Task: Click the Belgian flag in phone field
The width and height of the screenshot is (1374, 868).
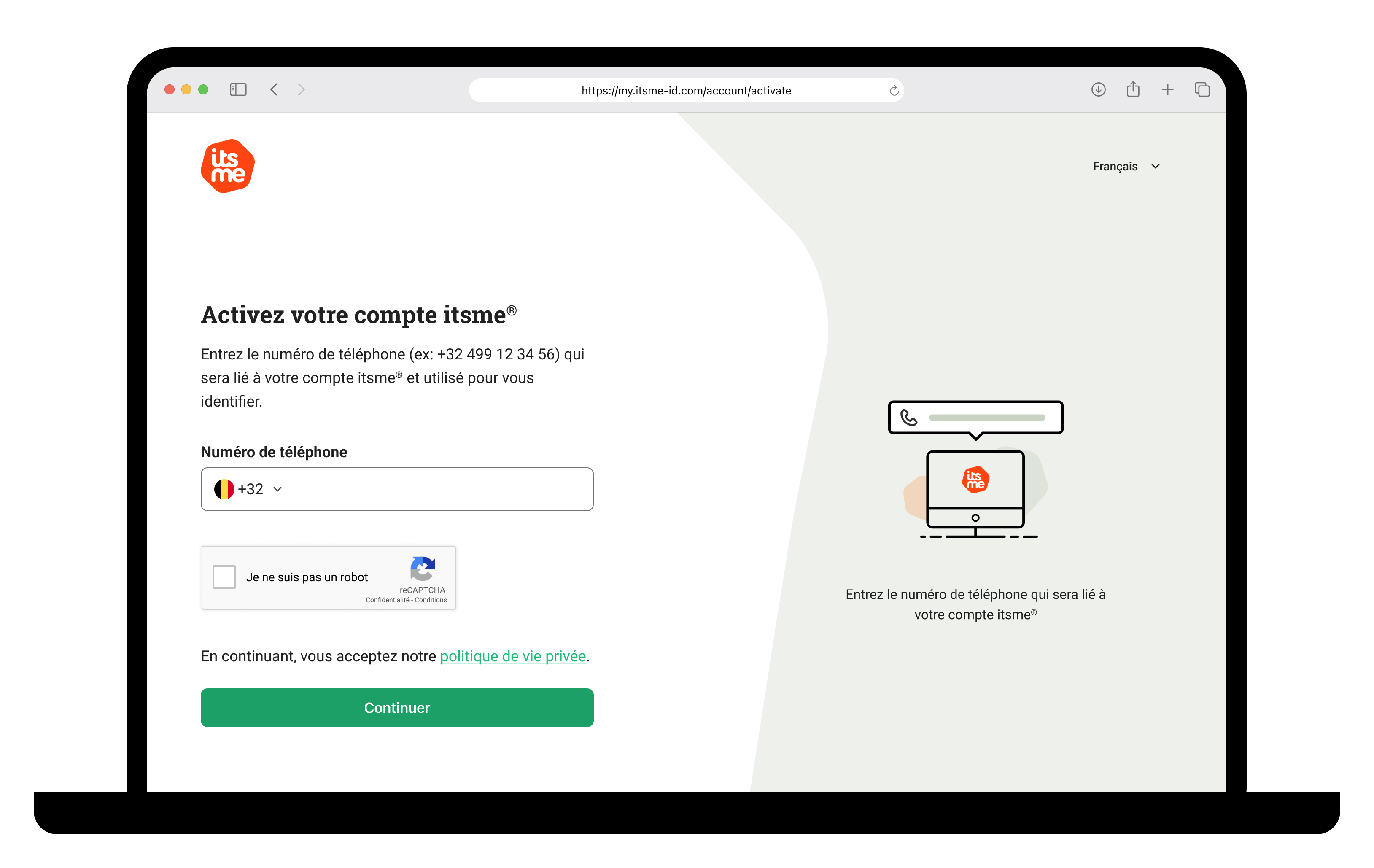Action: 224,489
